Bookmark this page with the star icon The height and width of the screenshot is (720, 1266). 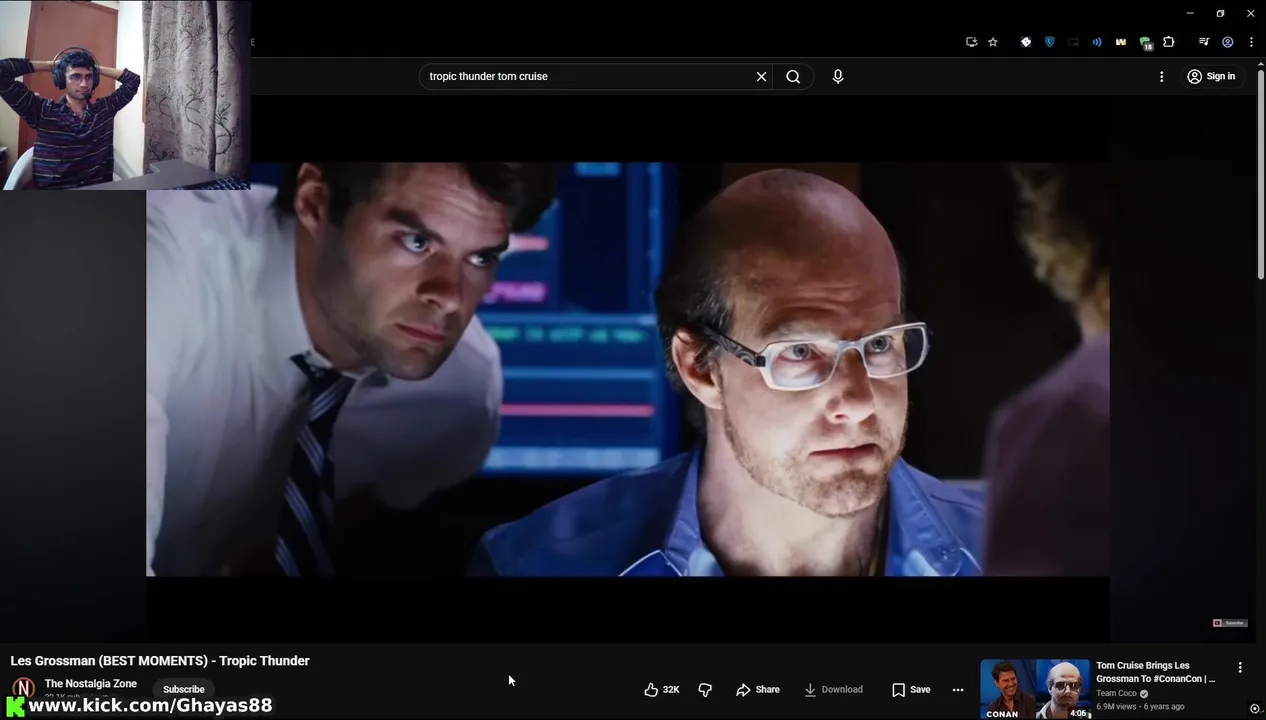point(993,42)
